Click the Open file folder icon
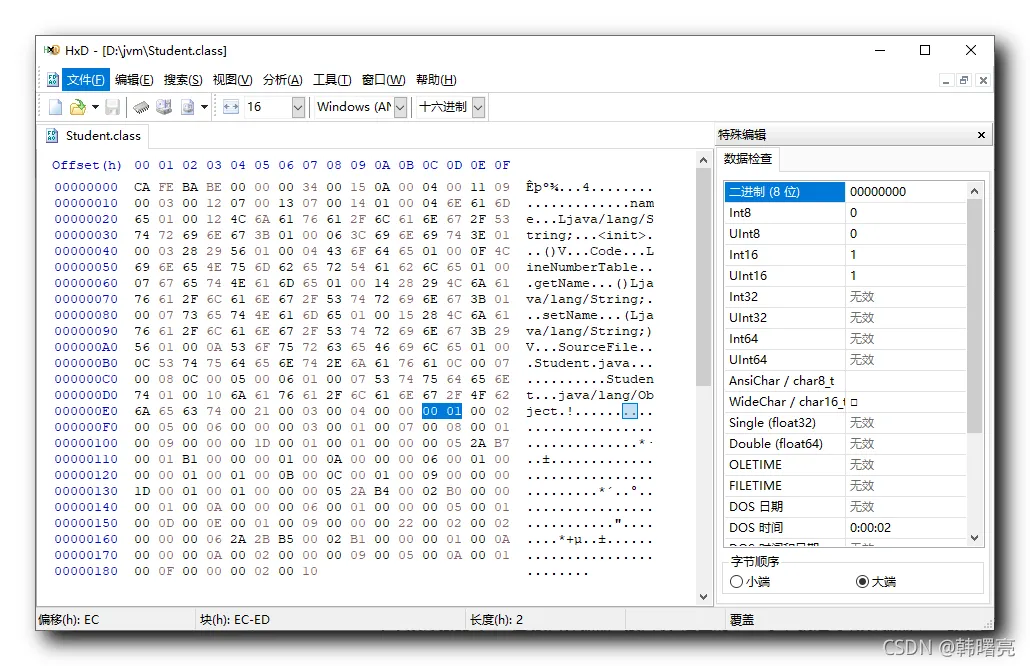 (78, 106)
